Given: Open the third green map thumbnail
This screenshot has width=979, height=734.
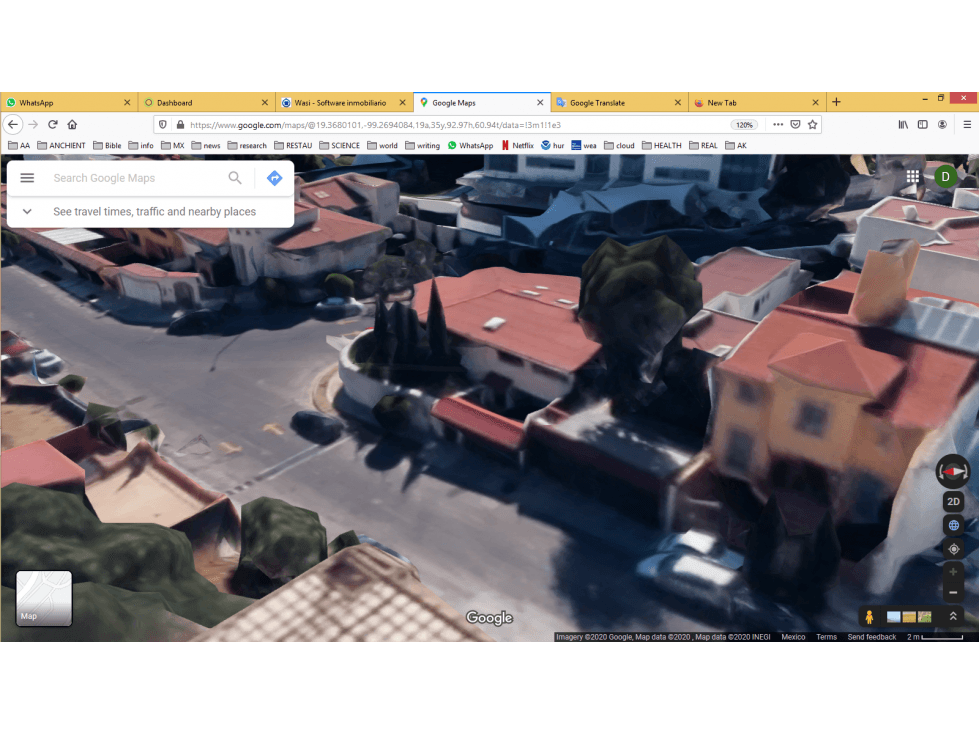Looking at the screenshot, I should click(925, 617).
